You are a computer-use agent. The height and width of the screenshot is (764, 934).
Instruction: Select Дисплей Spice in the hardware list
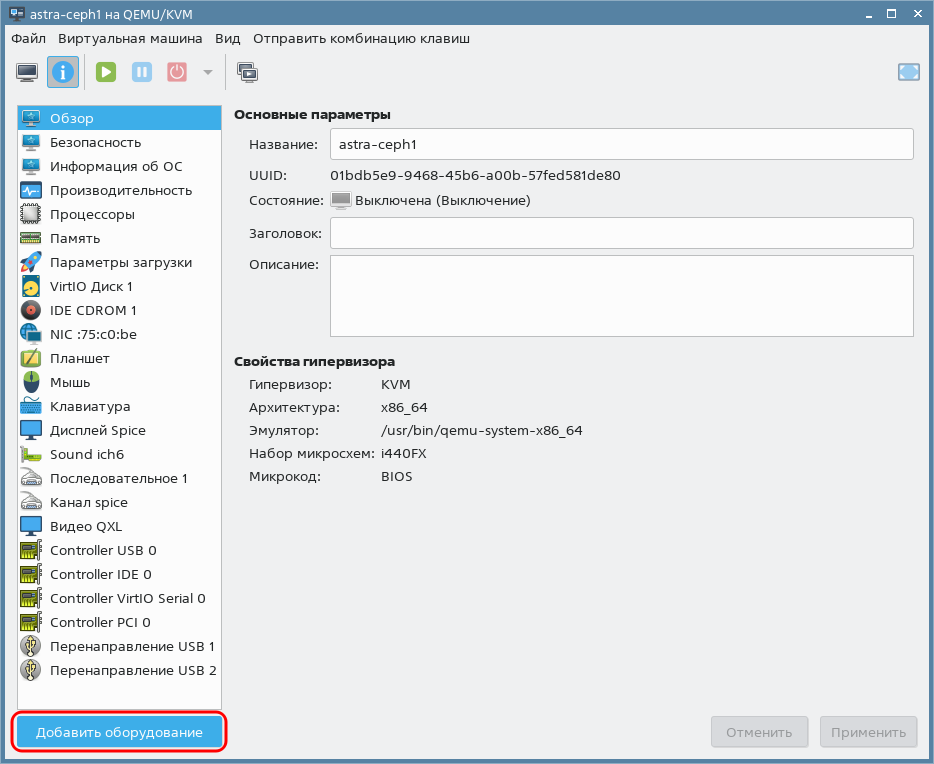tap(97, 430)
